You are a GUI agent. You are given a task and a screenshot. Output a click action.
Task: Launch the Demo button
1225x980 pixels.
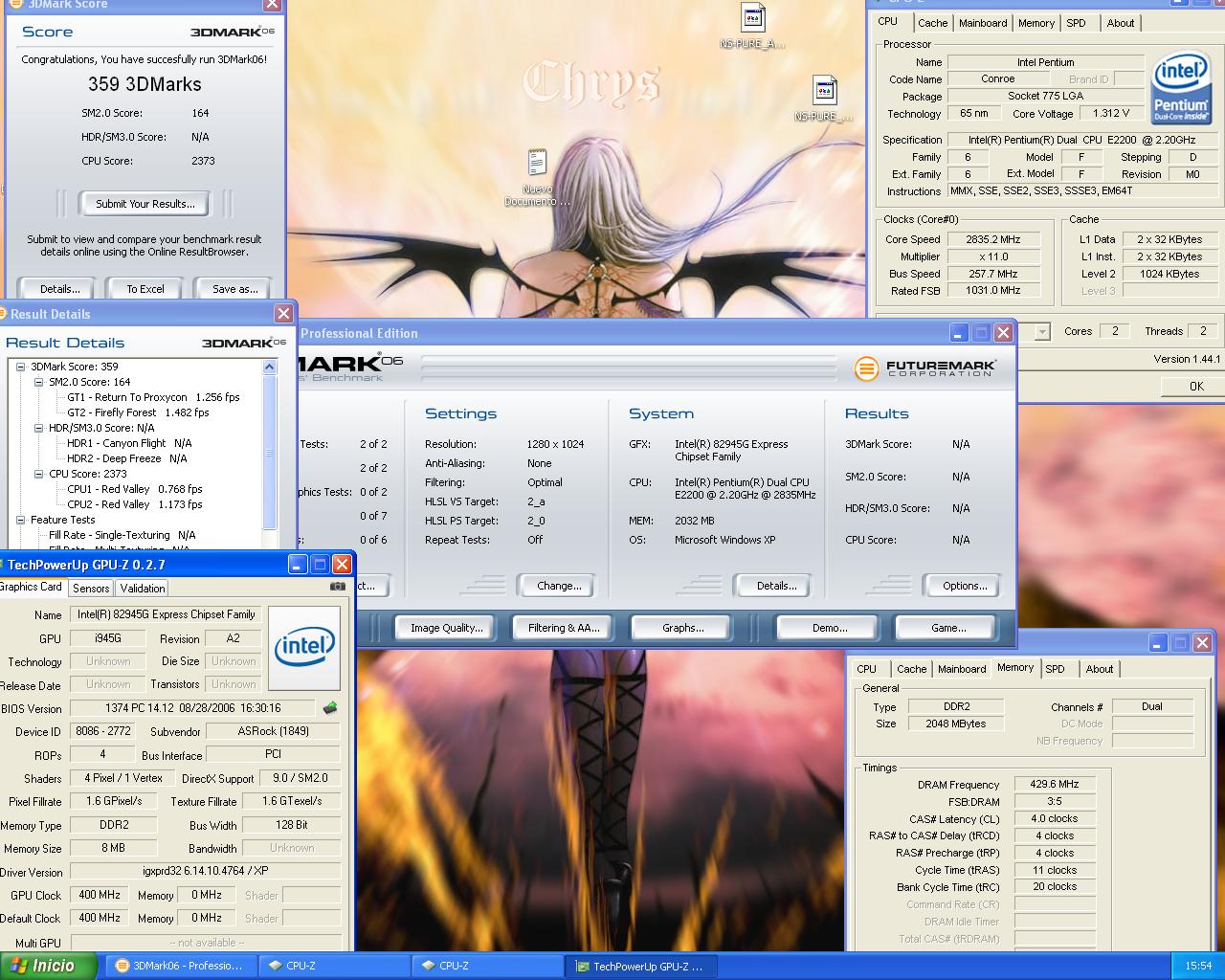click(x=830, y=628)
